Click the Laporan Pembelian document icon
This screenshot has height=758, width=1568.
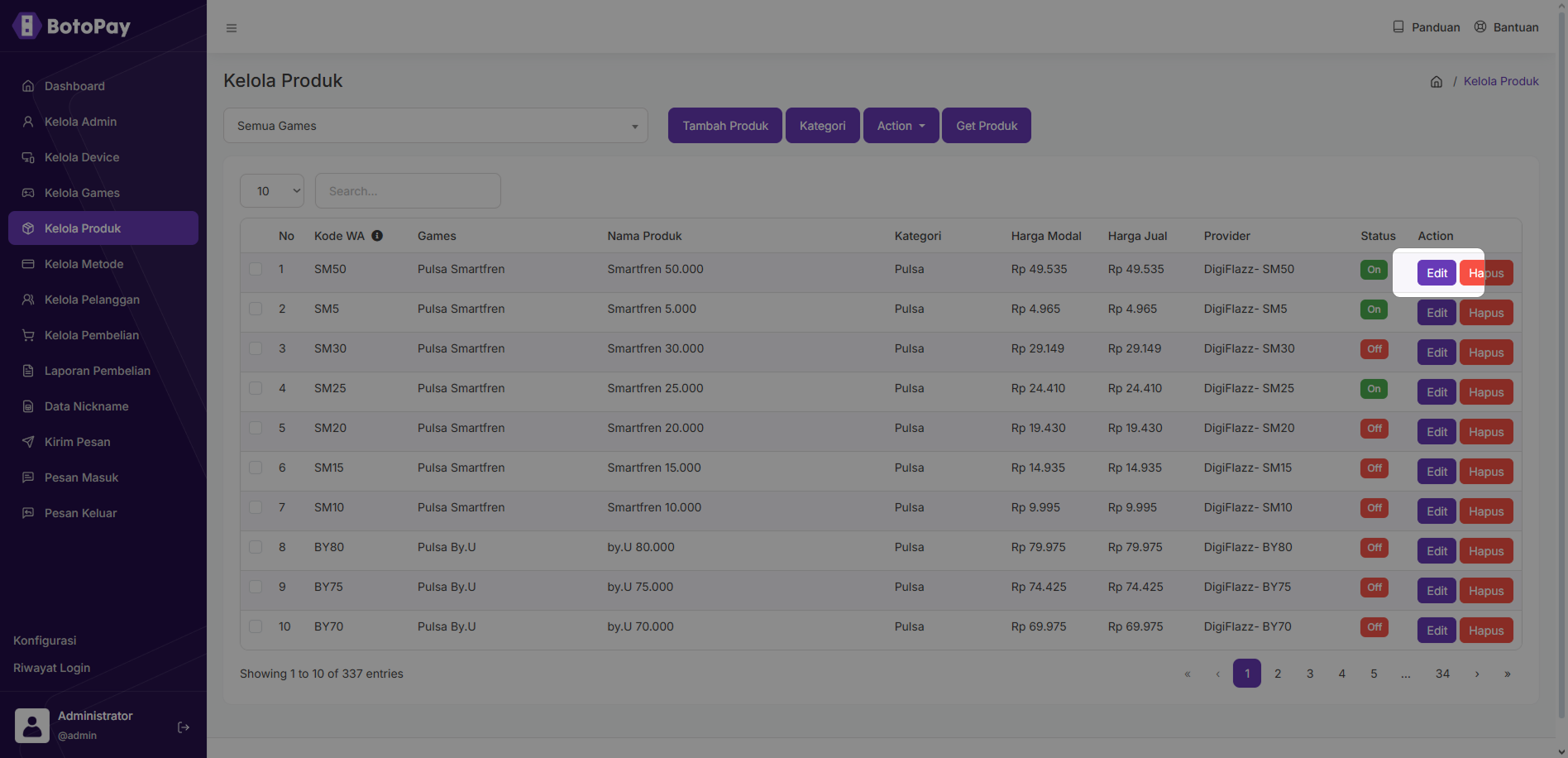pos(28,371)
